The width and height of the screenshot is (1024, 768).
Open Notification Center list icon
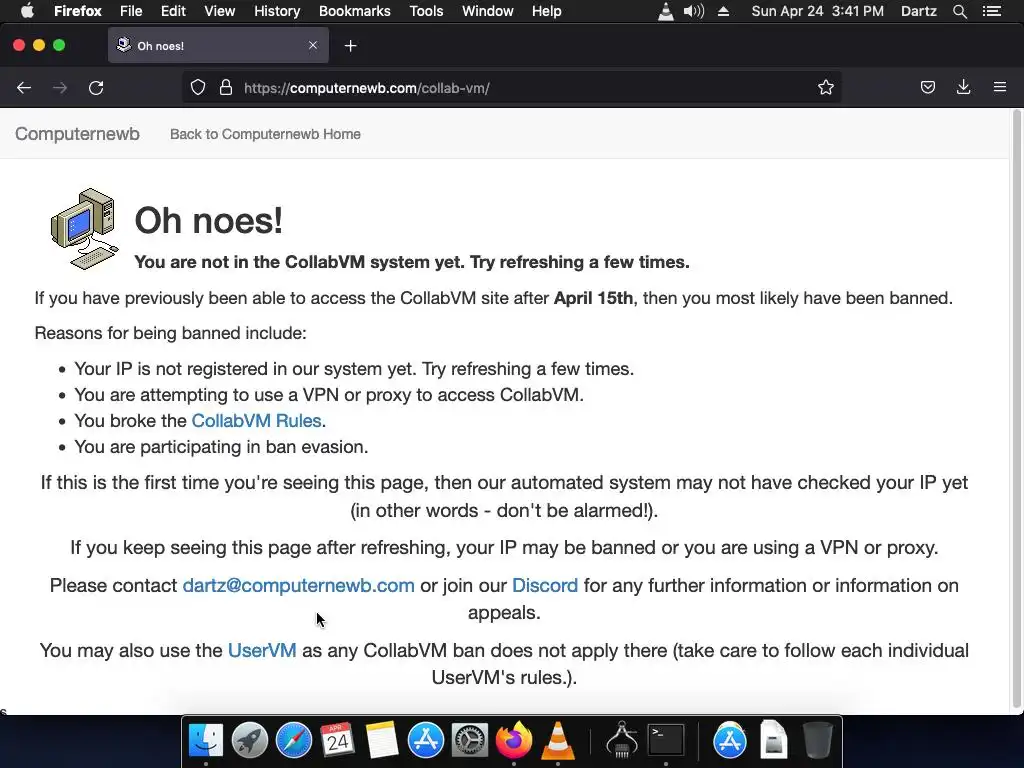[991, 11]
